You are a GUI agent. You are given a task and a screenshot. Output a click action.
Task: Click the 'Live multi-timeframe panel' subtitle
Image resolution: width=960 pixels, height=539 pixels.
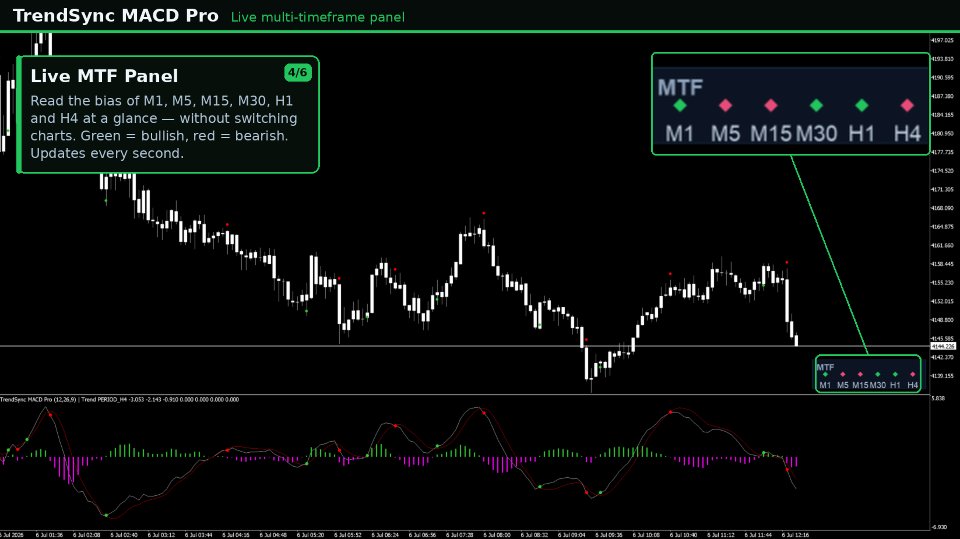pyautogui.click(x=318, y=17)
